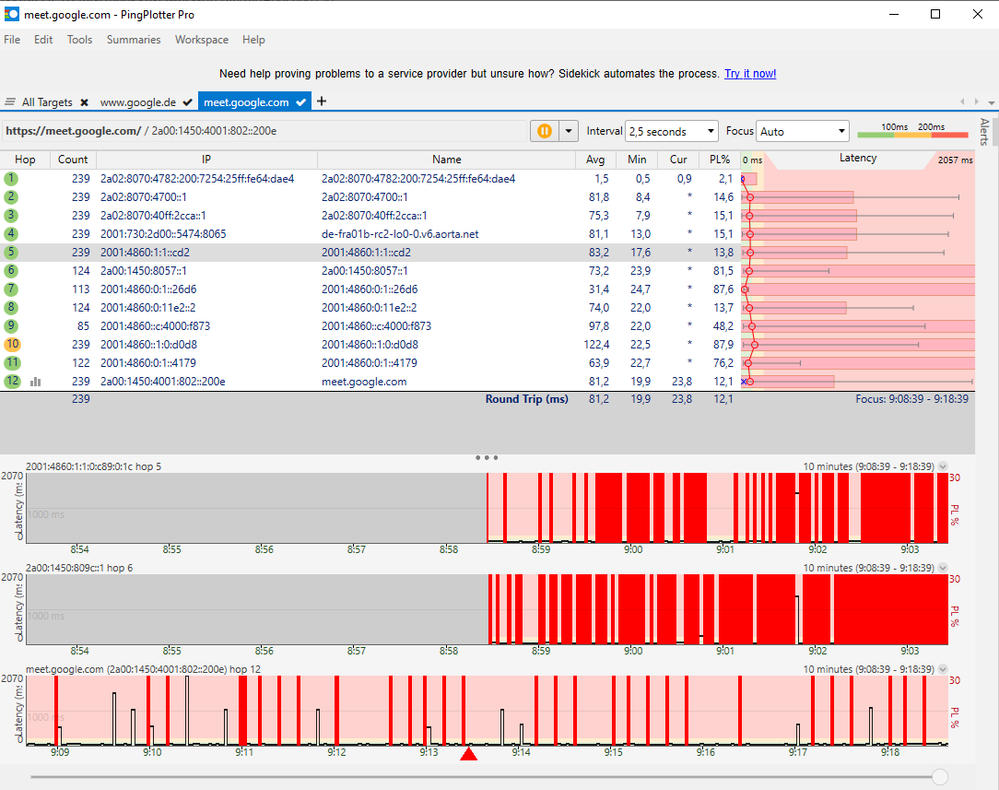The image size is (999, 790).
Task: Open the Summaries menu
Action: (134, 40)
